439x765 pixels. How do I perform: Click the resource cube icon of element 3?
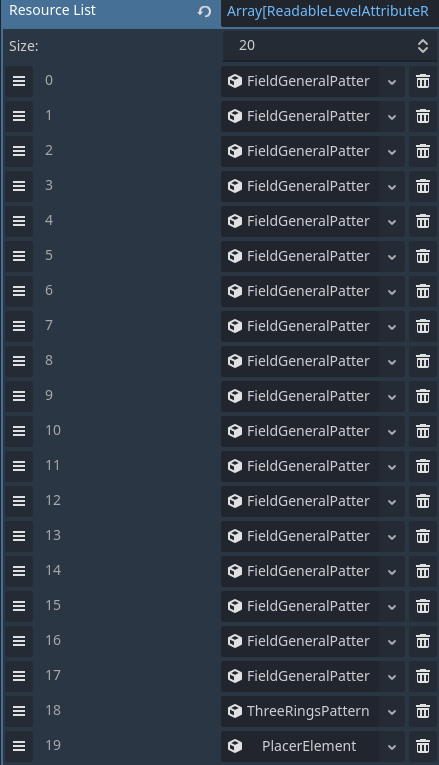(235, 186)
